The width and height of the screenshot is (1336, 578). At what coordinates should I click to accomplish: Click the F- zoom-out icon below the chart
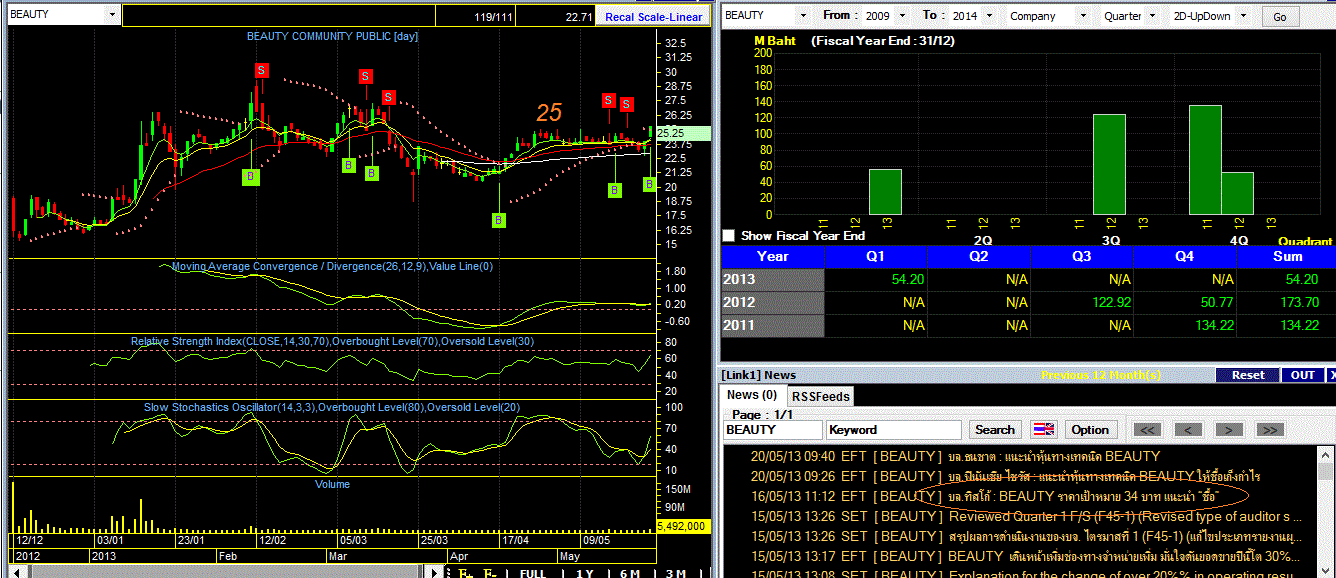pos(490,573)
